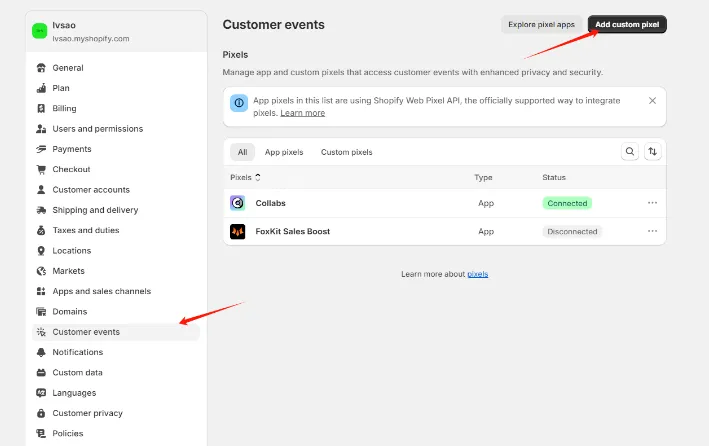
Task: Switch to the Custom pixels tab
Action: coord(346,152)
